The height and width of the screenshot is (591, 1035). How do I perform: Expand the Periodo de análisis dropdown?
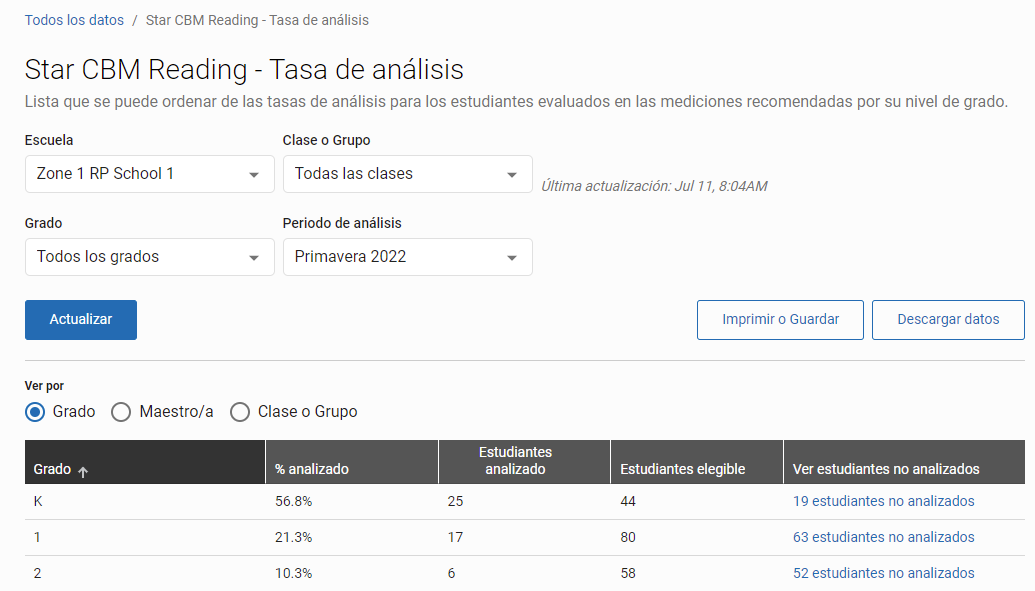tap(407, 257)
